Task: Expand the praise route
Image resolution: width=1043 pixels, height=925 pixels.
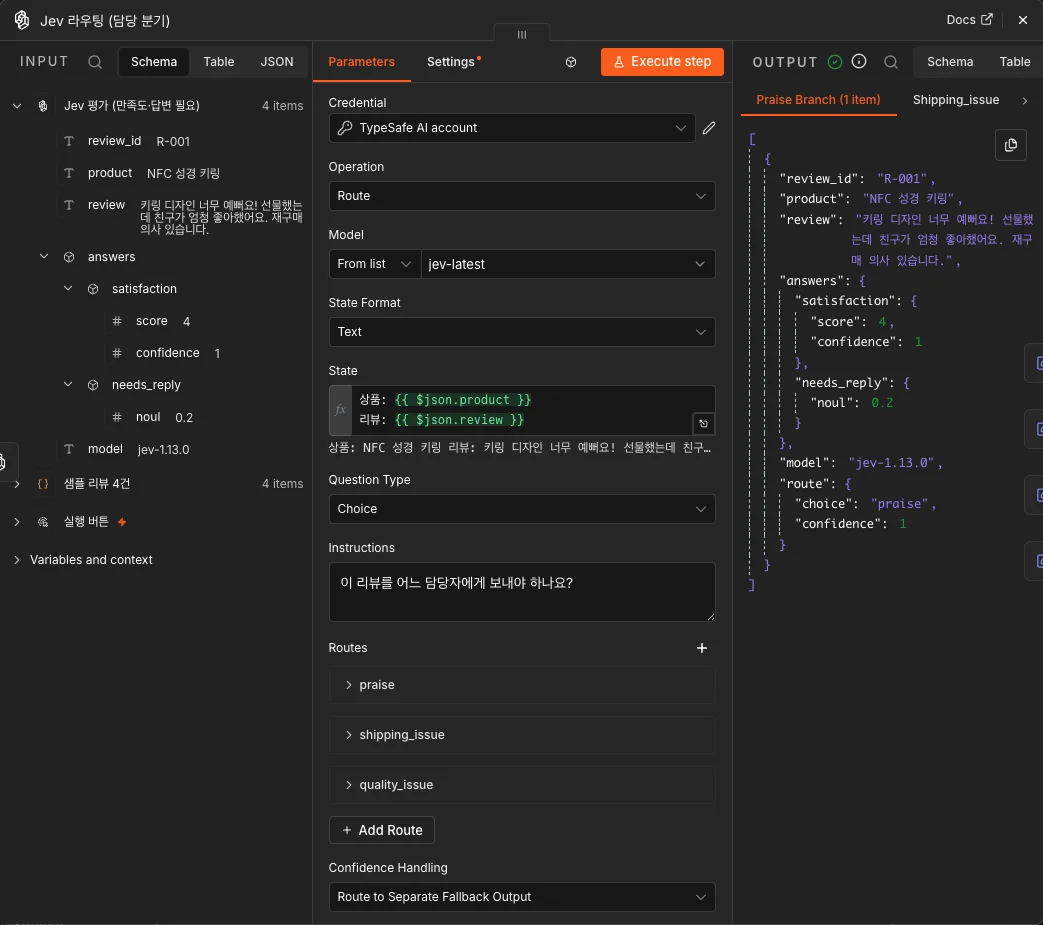Action: pyautogui.click(x=522, y=685)
